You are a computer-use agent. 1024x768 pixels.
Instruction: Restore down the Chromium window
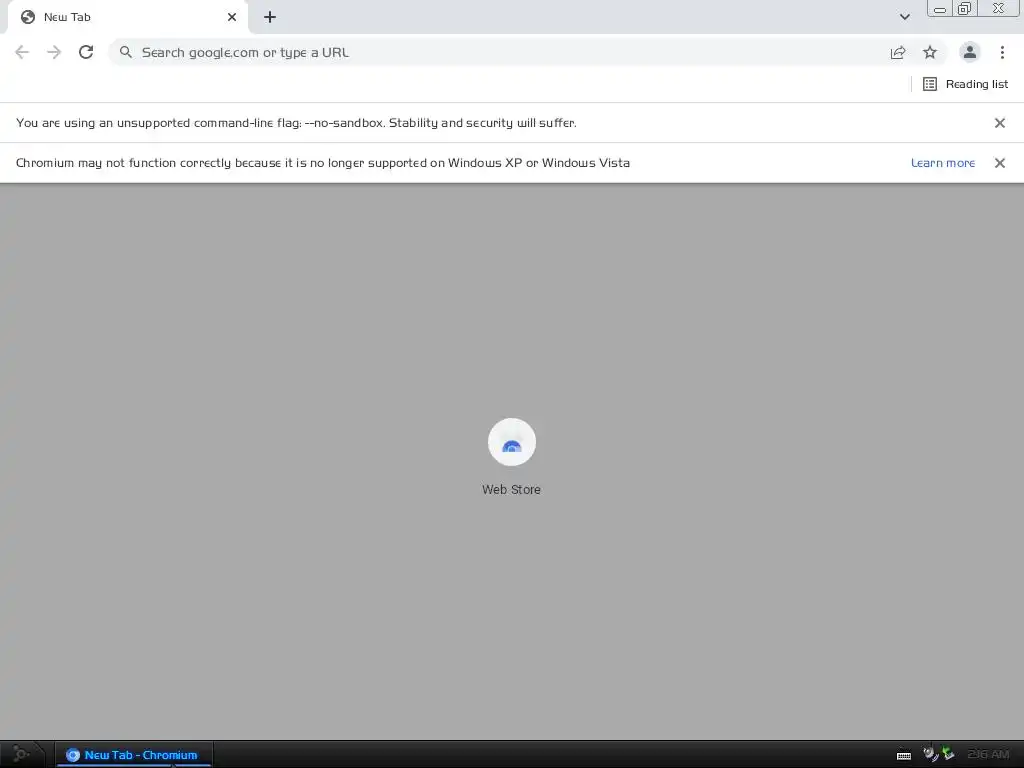[964, 8]
